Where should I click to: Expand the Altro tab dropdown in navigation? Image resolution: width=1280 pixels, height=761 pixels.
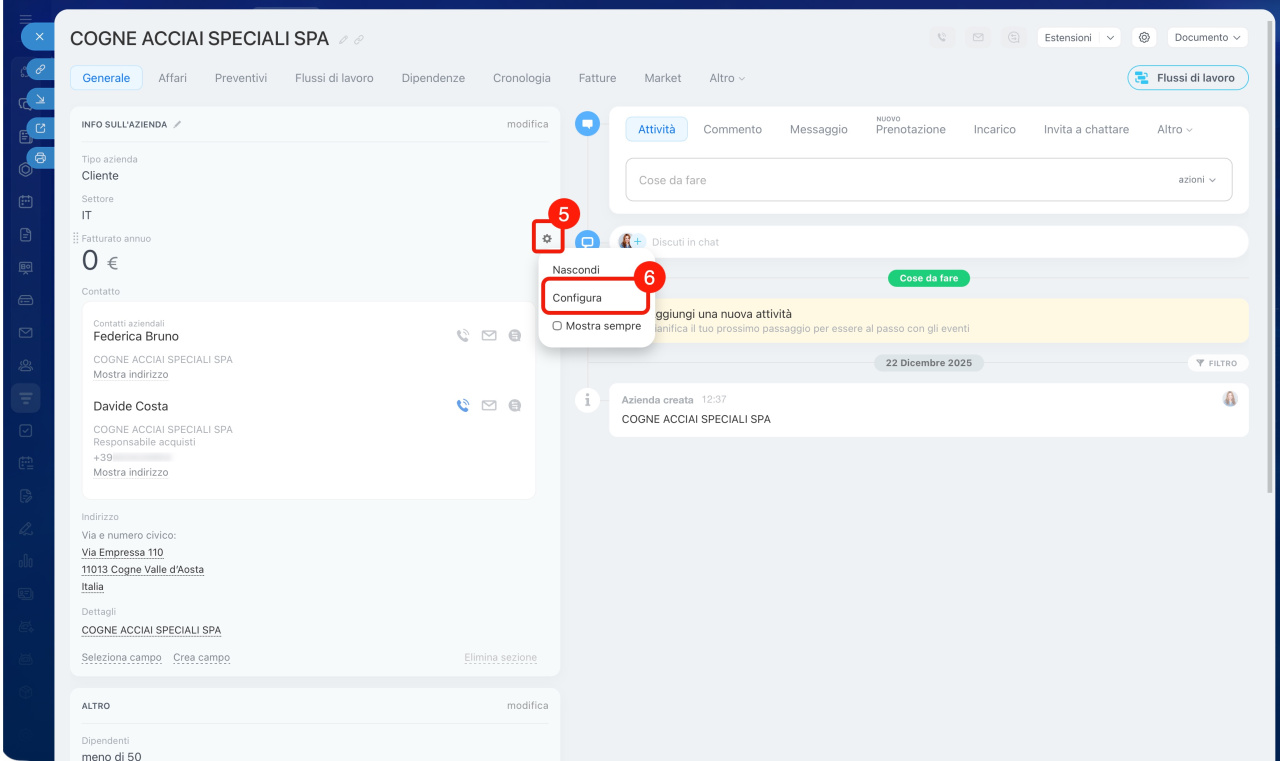(x=727, y=78)
